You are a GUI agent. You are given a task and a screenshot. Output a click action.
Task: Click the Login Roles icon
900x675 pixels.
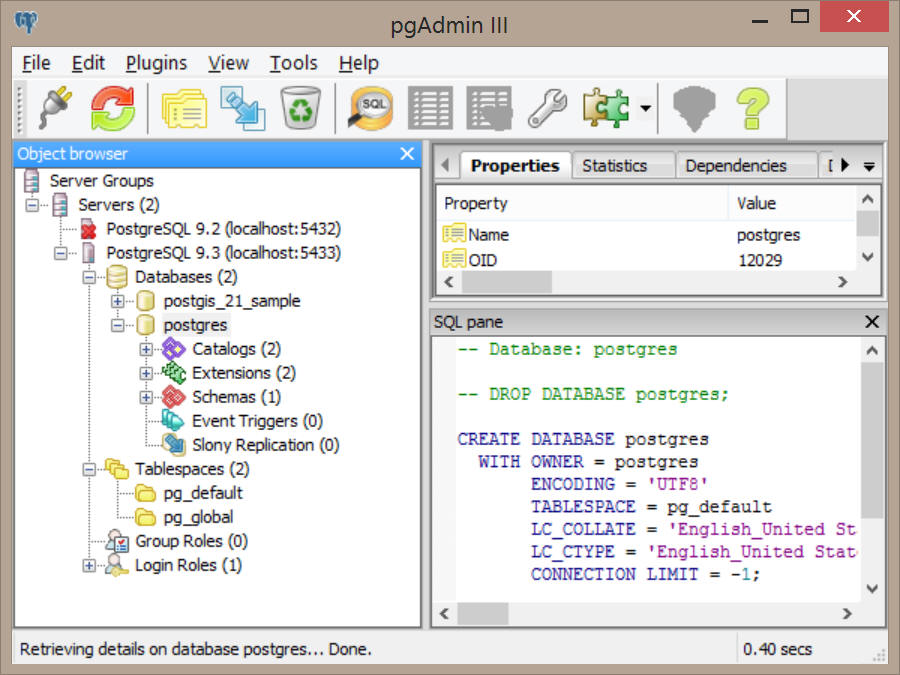117,565
